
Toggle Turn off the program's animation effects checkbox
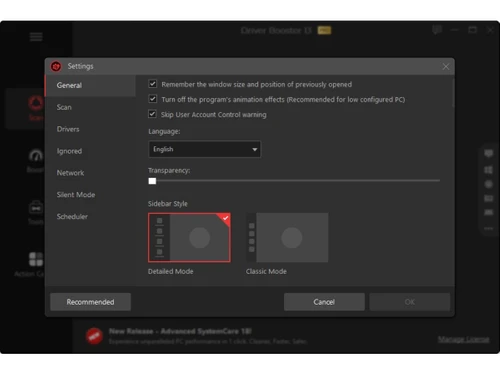(x=153, y=99)
